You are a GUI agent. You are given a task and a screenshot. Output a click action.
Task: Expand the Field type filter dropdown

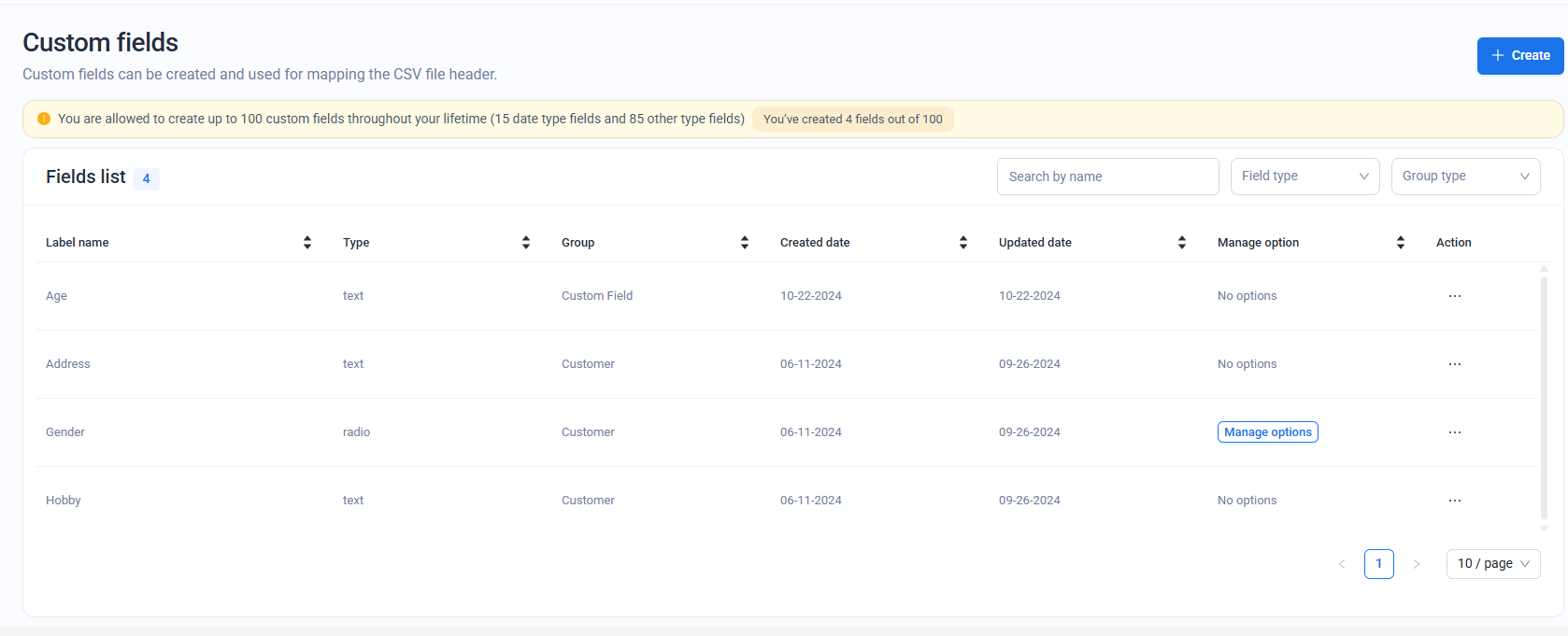(x=1304, y=177)
